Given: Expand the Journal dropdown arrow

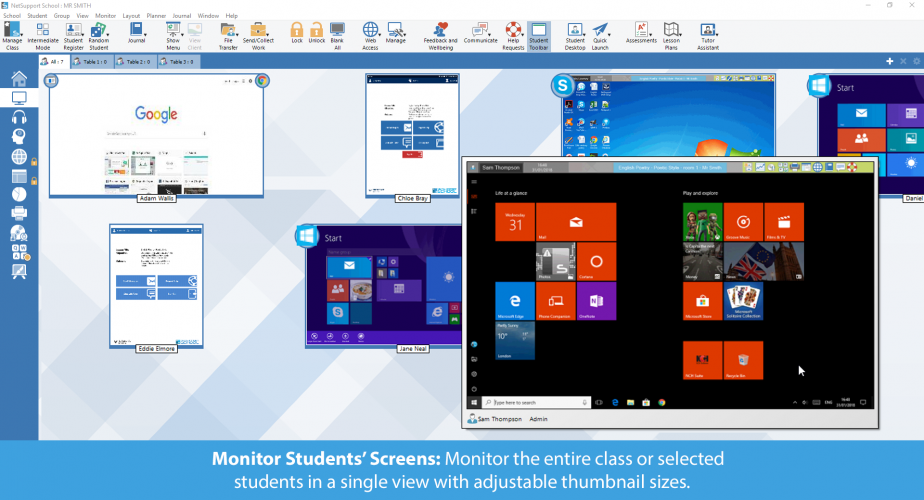Looking at the screenshot, I should tap(145, 35).
